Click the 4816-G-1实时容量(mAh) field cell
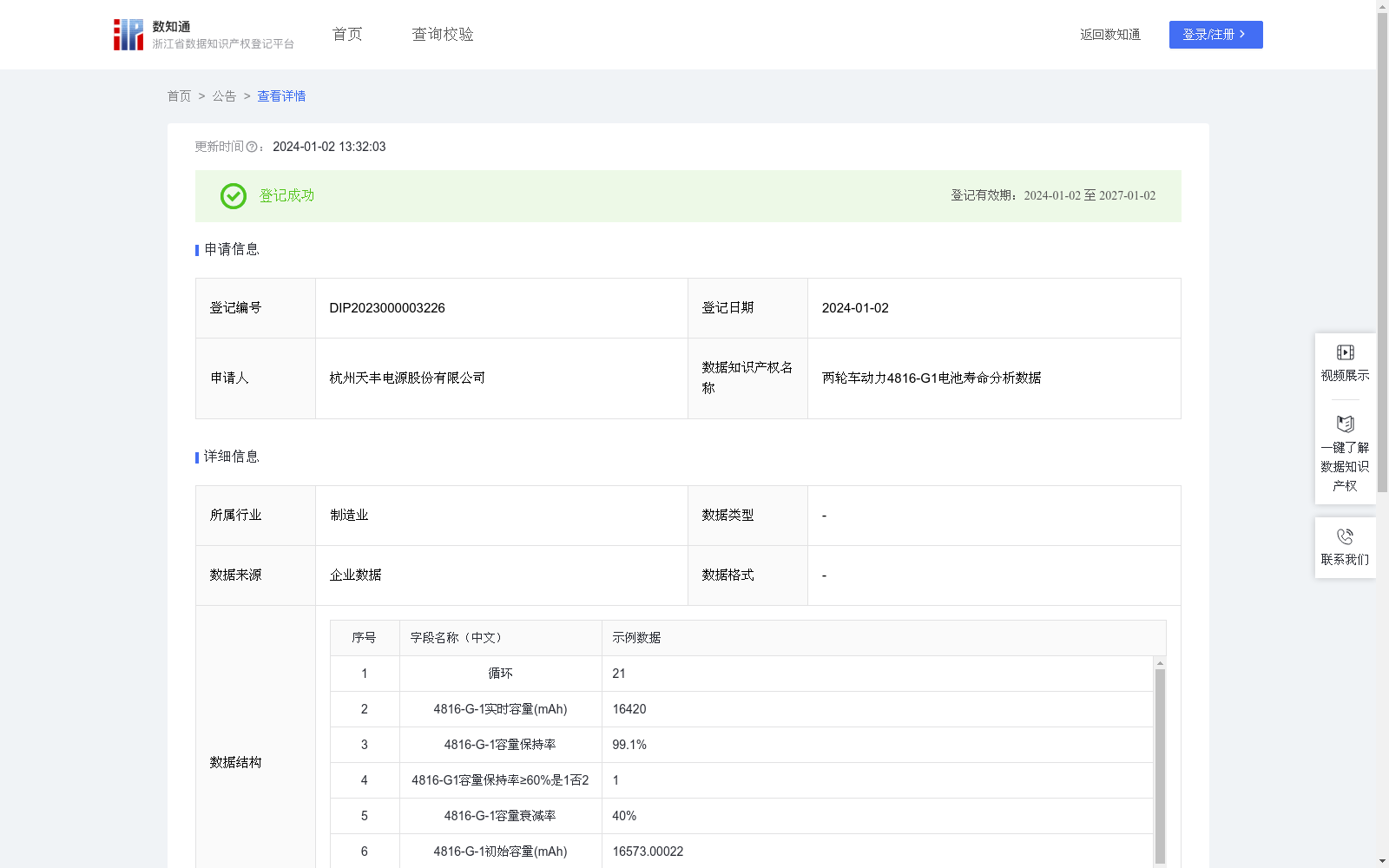This screenshot has height=868, width=1389. tap(501, 709)
